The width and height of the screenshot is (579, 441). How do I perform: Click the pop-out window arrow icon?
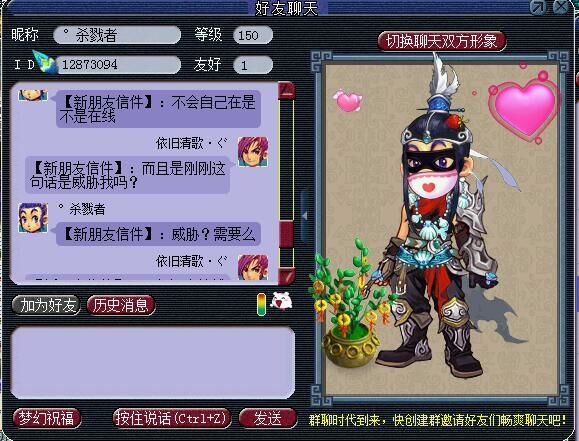[x=538, y=7]
